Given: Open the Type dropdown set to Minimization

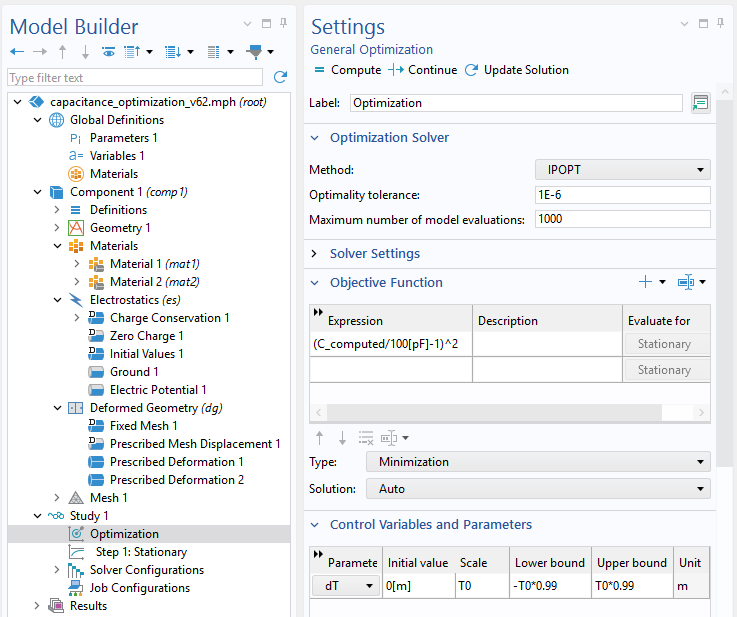Looking at the screenshot, I should point(538,462).
